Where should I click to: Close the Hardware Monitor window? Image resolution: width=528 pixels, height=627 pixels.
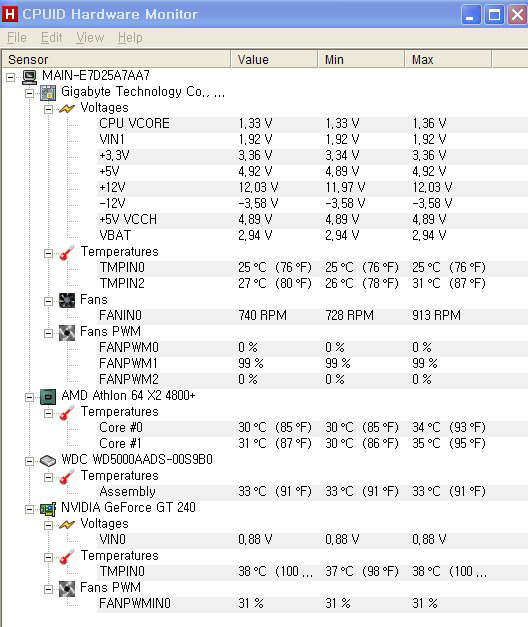(517, 15)
